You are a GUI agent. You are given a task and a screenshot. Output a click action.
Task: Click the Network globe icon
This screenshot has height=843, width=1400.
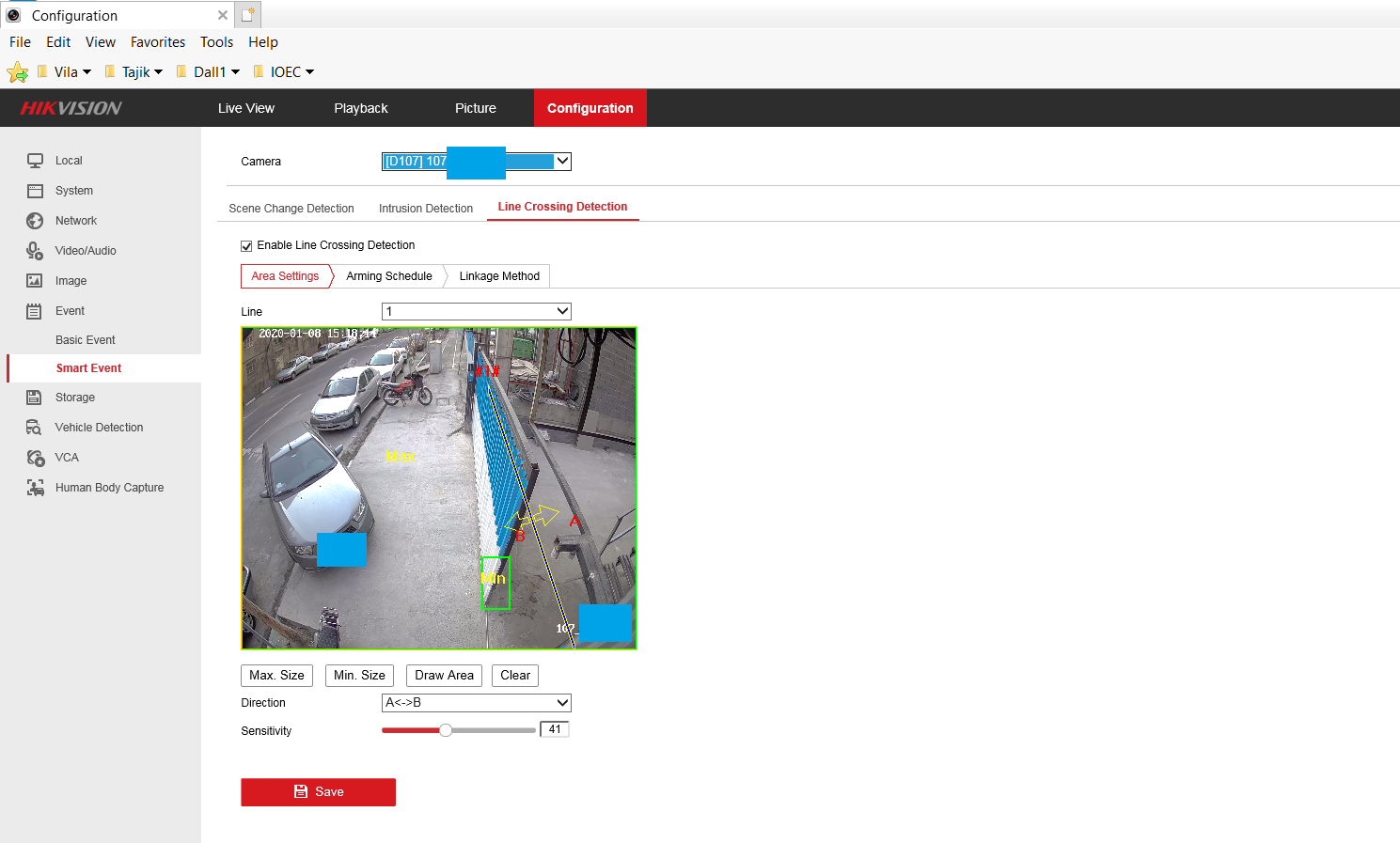tap(35, 221)
